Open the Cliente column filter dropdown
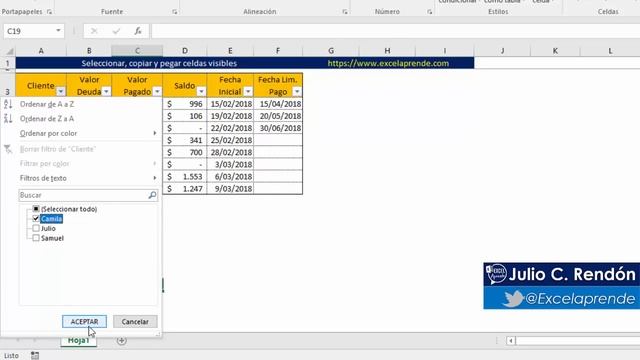Viewport: 640px width, 360px height. (60, 91)
